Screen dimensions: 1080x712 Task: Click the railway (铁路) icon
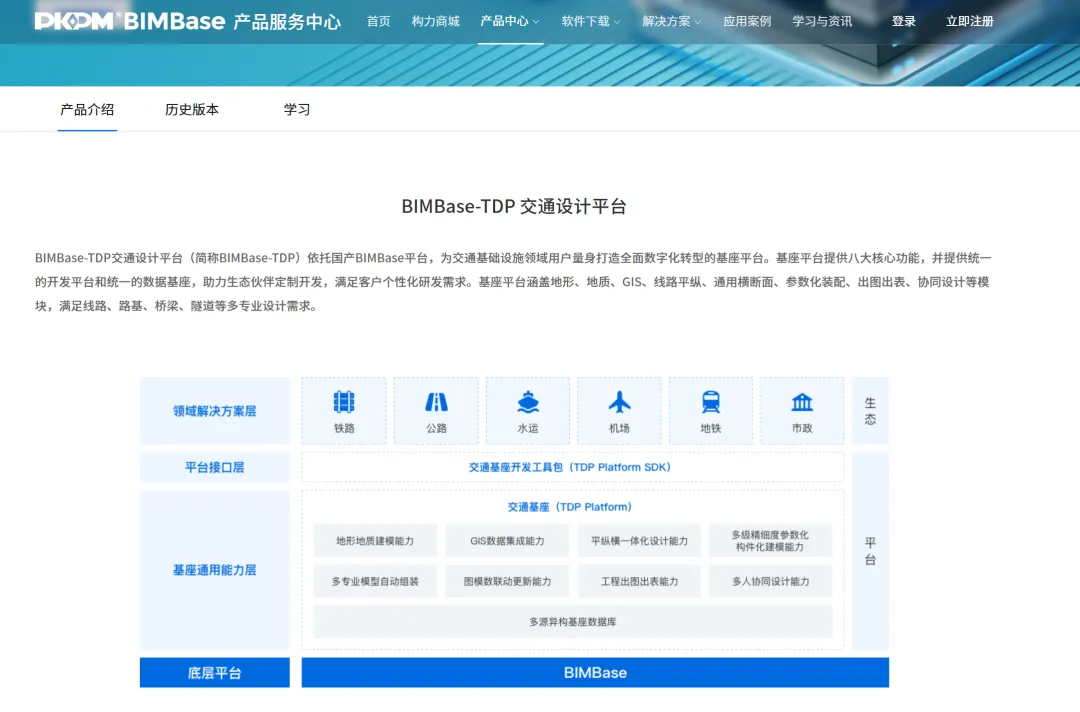(x=344, y=402)
